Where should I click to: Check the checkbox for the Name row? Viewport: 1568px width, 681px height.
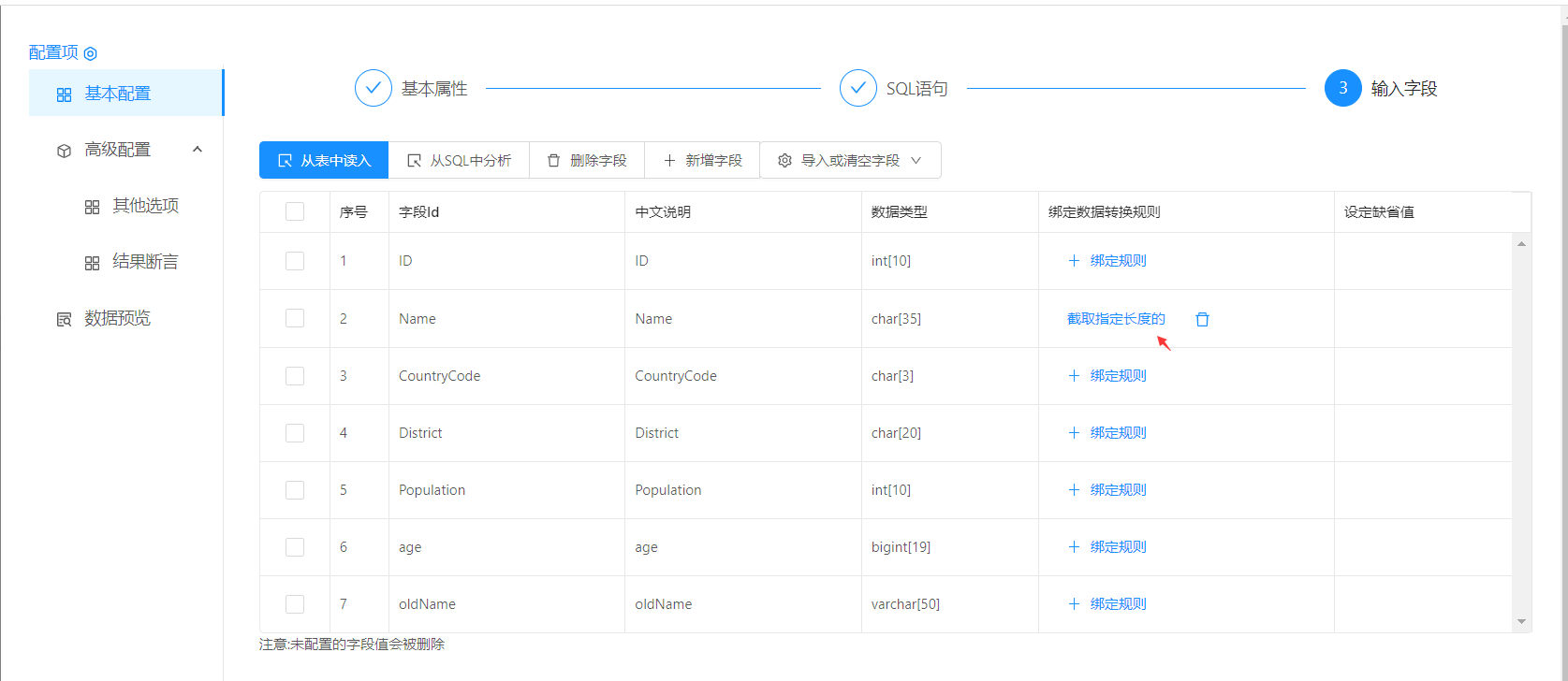295,319
